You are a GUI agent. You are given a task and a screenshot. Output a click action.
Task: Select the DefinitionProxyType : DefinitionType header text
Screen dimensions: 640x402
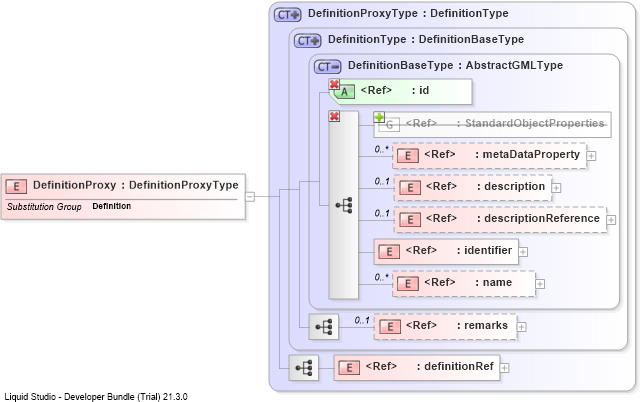point(408,13)
